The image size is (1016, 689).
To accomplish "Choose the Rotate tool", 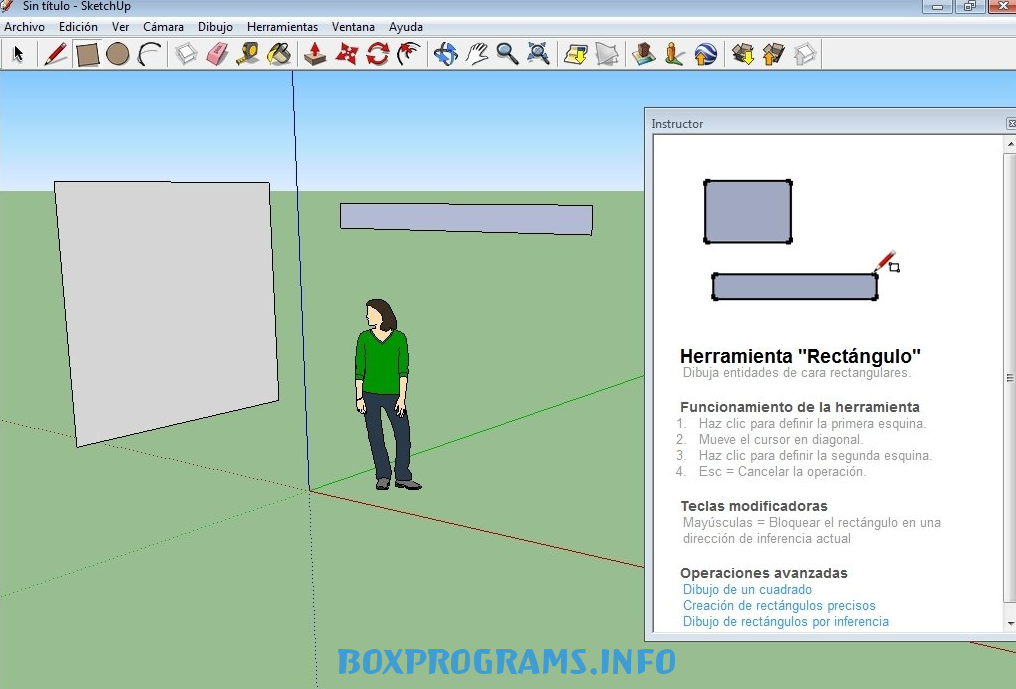I will point(377,54).
